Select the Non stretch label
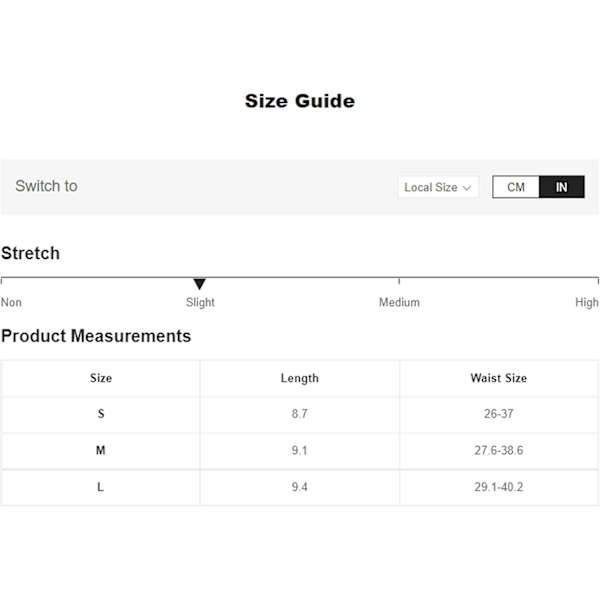 [11, 302]
